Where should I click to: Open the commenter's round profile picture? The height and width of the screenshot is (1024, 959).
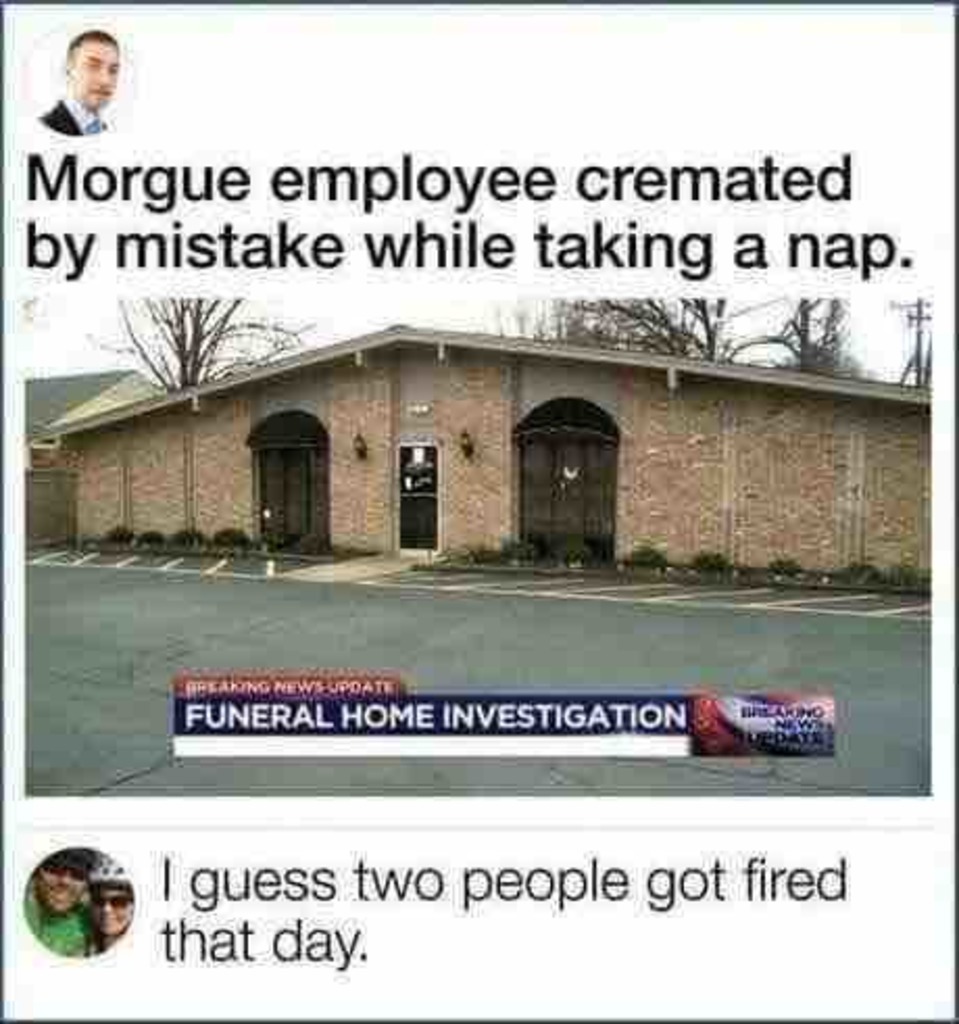[x=79, y=903]
